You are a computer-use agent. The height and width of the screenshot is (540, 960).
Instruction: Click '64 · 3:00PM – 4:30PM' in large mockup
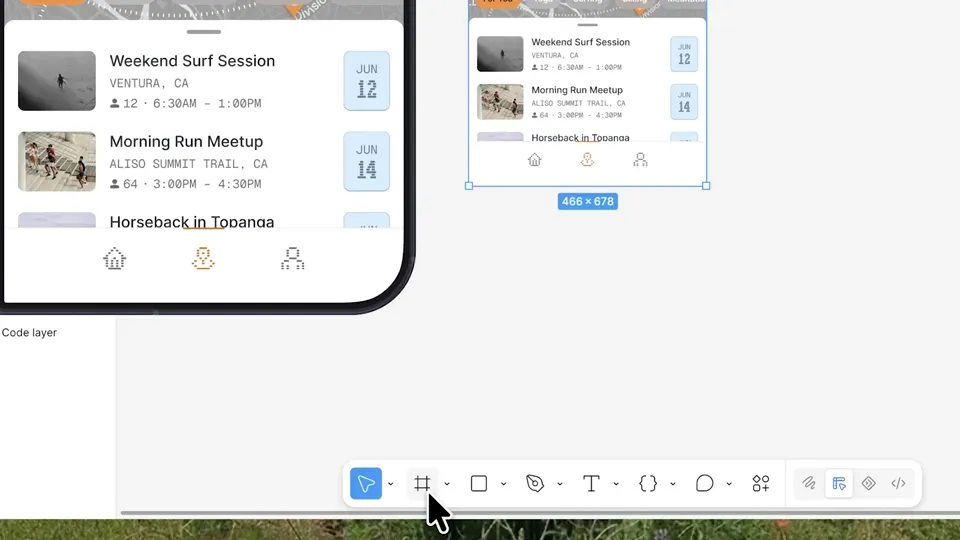[192, 184]
